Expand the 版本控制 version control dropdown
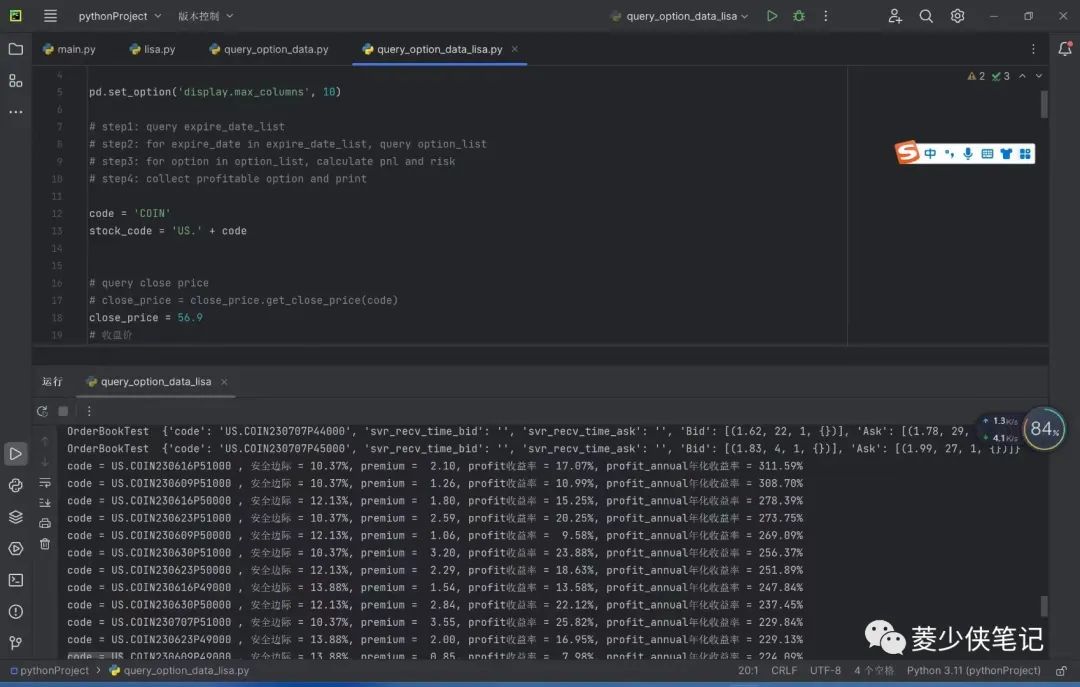Viewport: 1080px width, 687px height. (206, 16)
